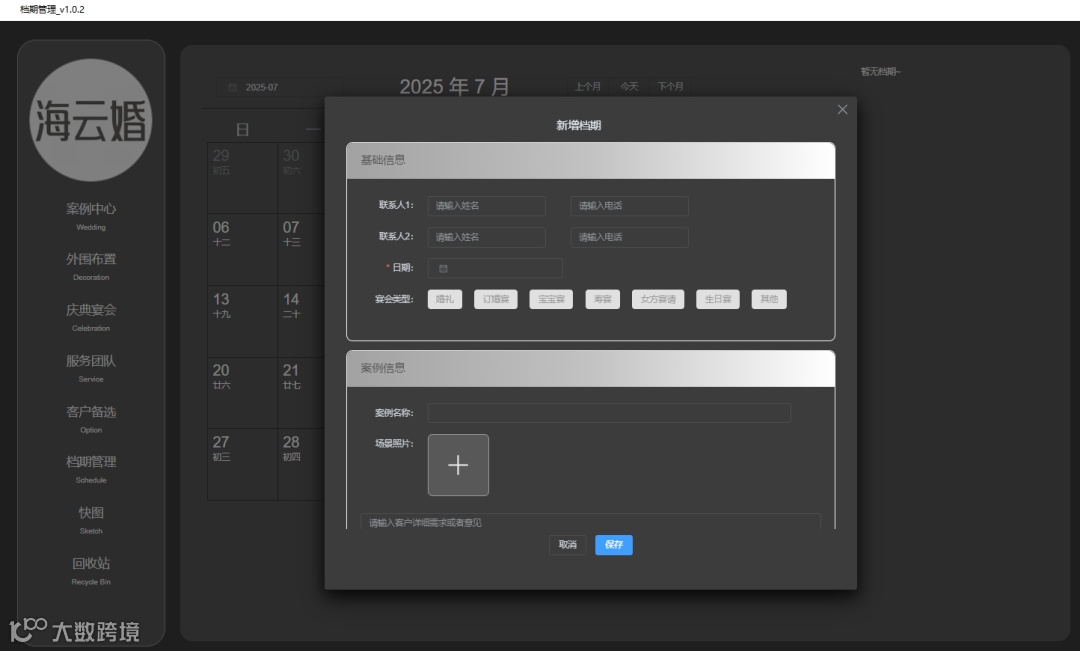Screen dimensions: 1080x651
Task: Select calendar day 13 十九
Action: pyautogui.click(x=242, y=321)
